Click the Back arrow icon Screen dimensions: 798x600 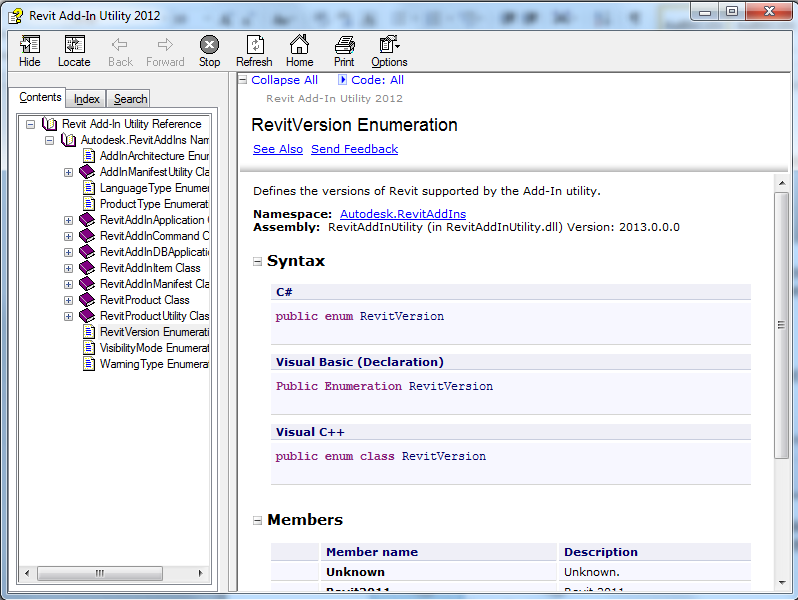(x=120, y=45)
